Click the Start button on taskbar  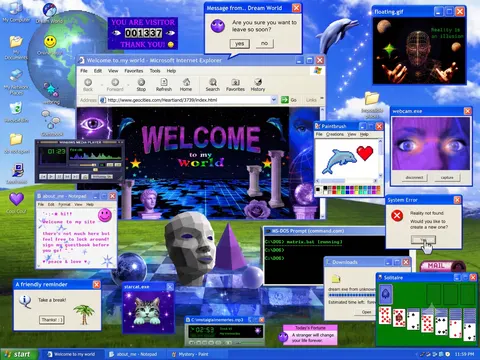19,354
